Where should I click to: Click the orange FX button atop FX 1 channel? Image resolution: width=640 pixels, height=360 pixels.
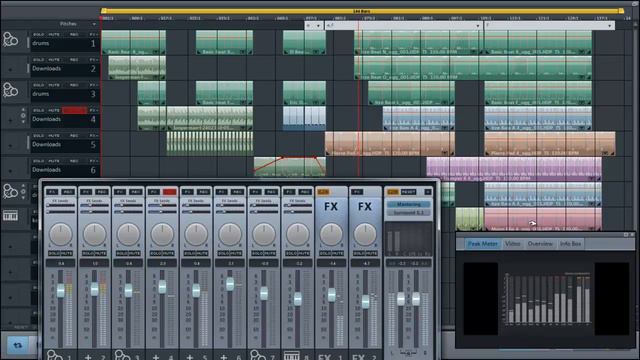[323, 192]
